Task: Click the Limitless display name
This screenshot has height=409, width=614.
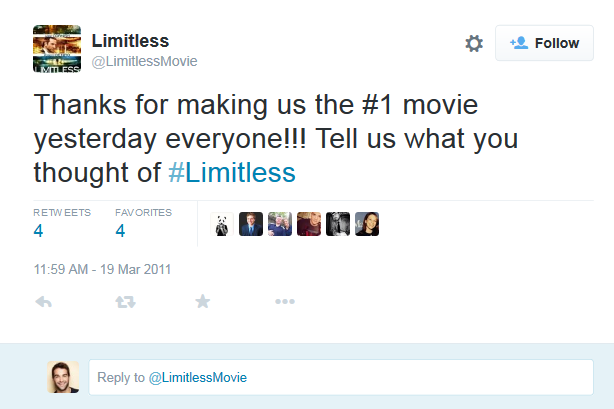Action: click(x=130, y=41)
